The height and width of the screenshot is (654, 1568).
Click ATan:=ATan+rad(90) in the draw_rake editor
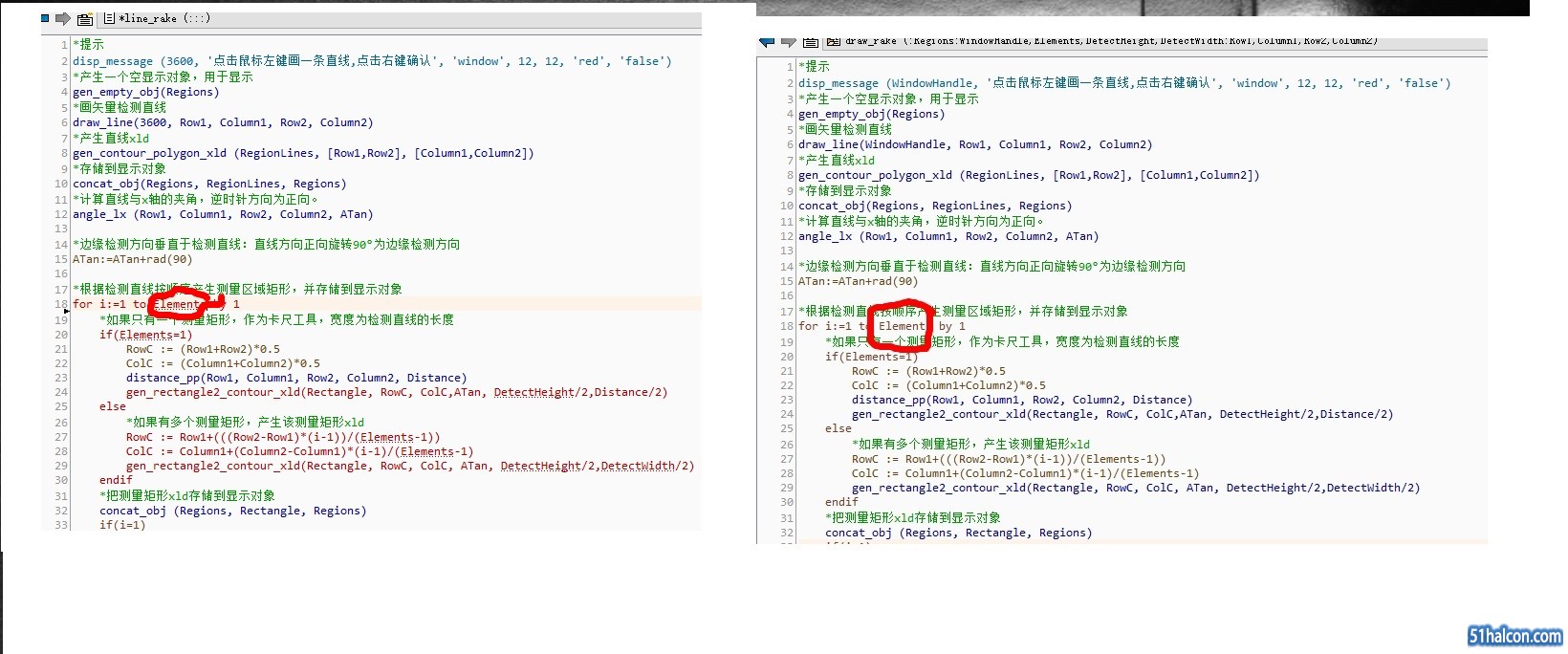(859, 281)
